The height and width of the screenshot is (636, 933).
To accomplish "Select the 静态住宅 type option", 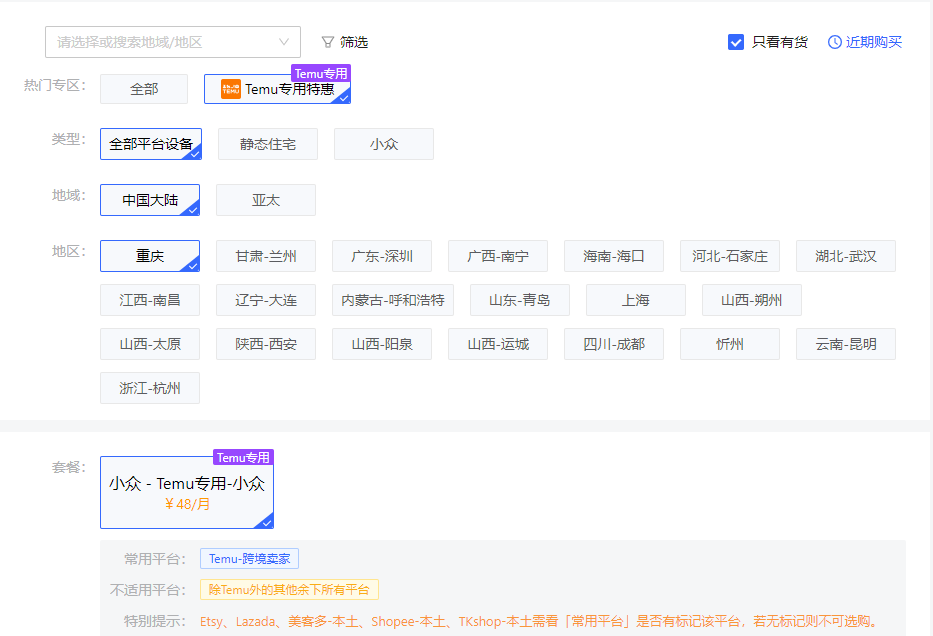I will pyautogui.click(x=268, y=144).
